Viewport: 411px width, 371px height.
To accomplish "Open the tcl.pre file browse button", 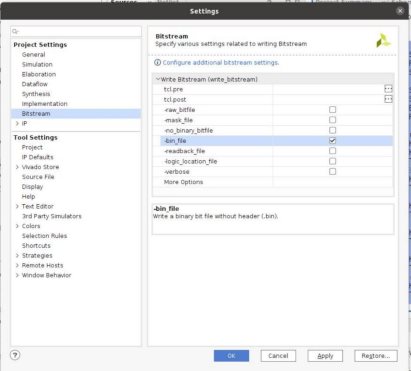I will (388, 89).
